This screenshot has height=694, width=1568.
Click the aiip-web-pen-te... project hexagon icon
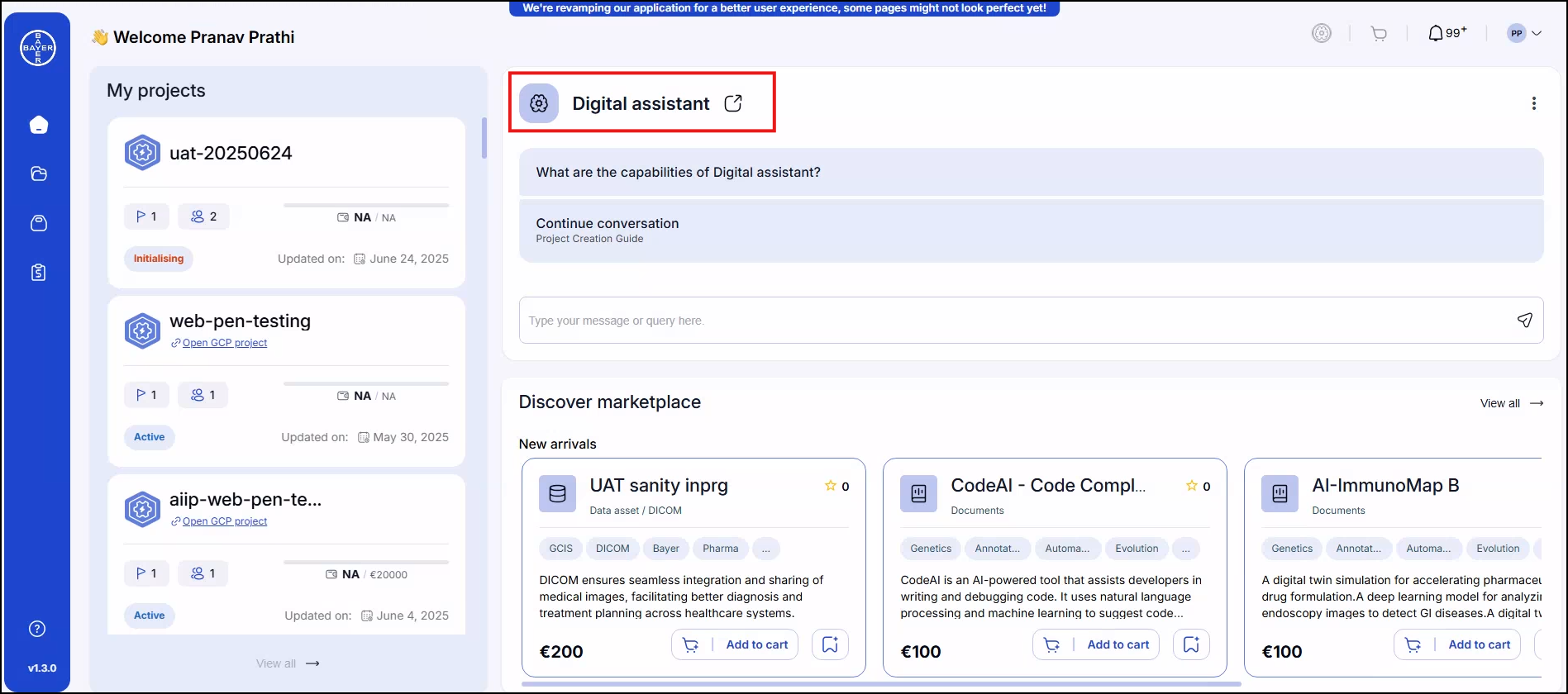142,510
